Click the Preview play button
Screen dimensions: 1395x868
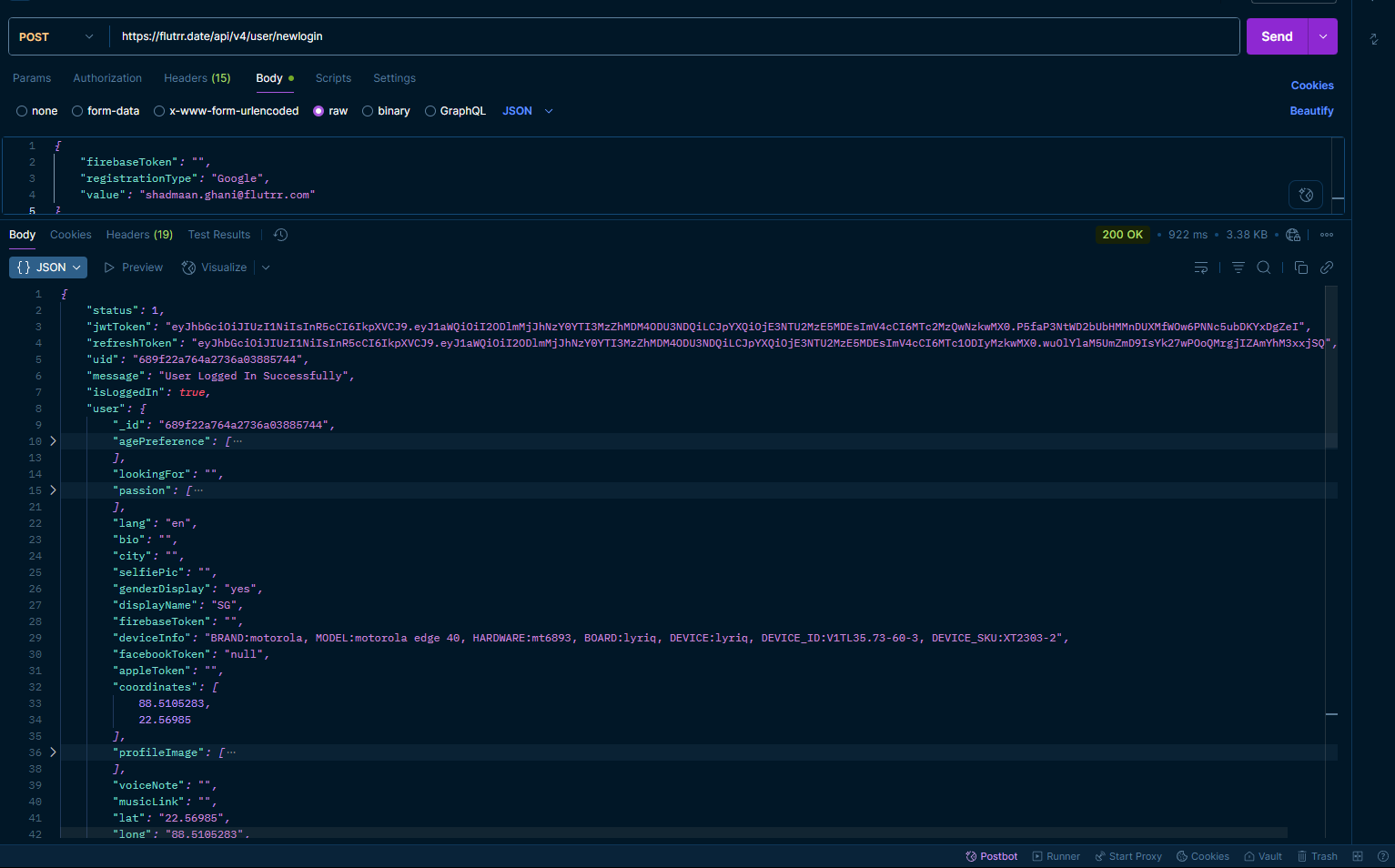point(134,267)
